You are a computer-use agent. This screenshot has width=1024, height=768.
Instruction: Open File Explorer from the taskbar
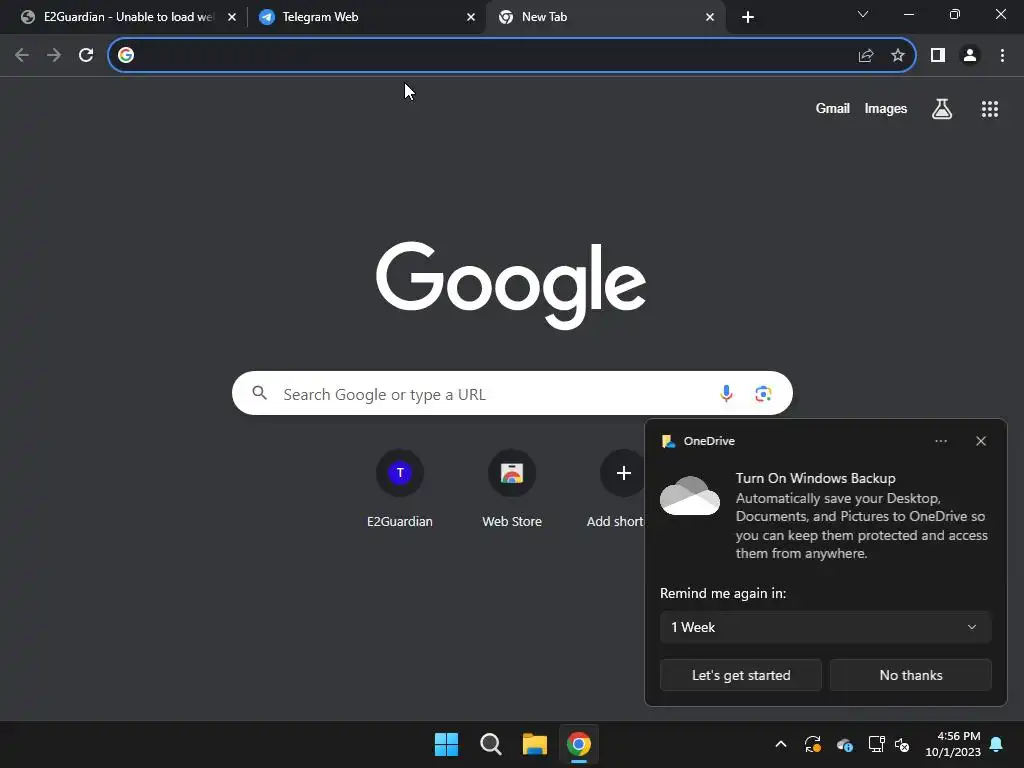[535, 744]
